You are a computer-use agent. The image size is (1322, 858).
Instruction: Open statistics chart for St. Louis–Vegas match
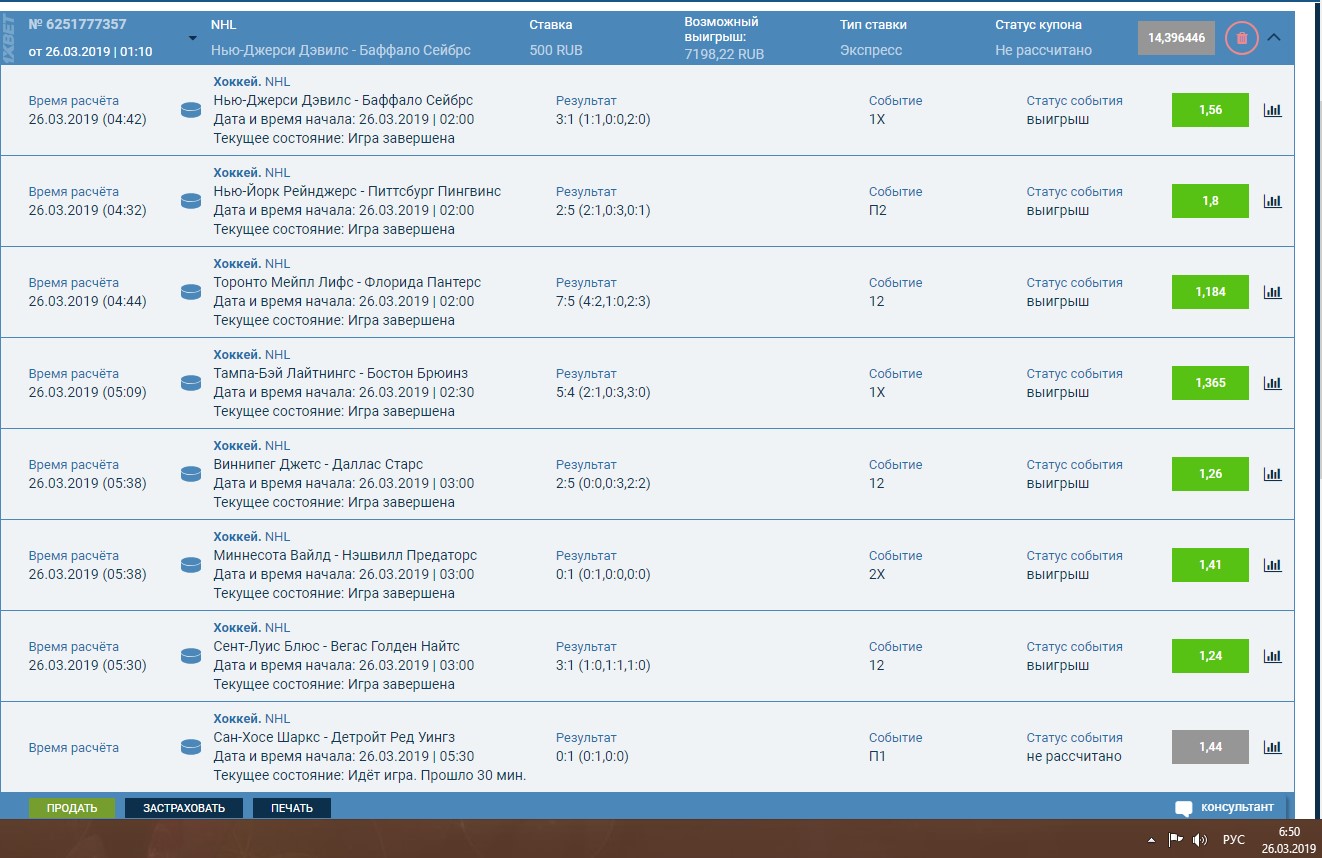click(1272, 656)
